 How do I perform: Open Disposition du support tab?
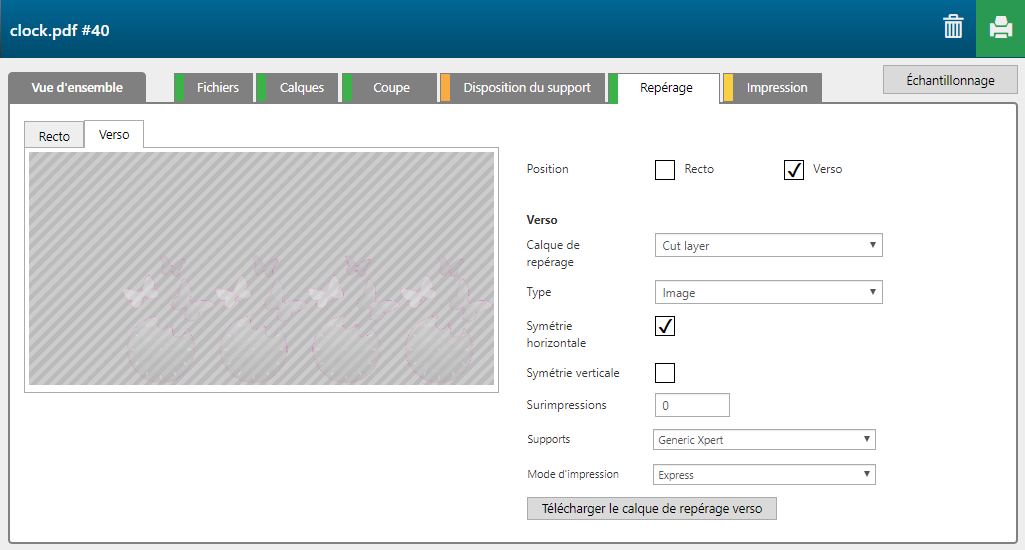tap(526, 88)
